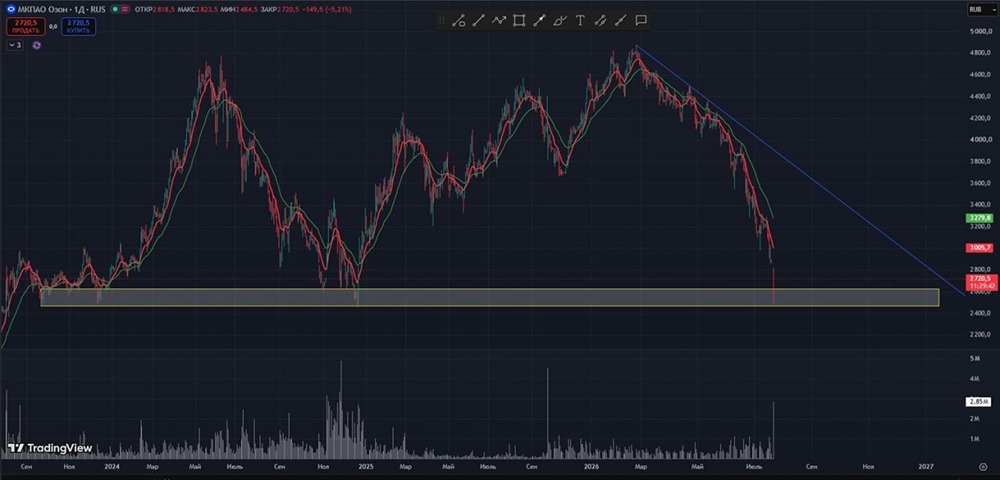
Task: Select the callout comment tool
Action: tap(641, 21)
